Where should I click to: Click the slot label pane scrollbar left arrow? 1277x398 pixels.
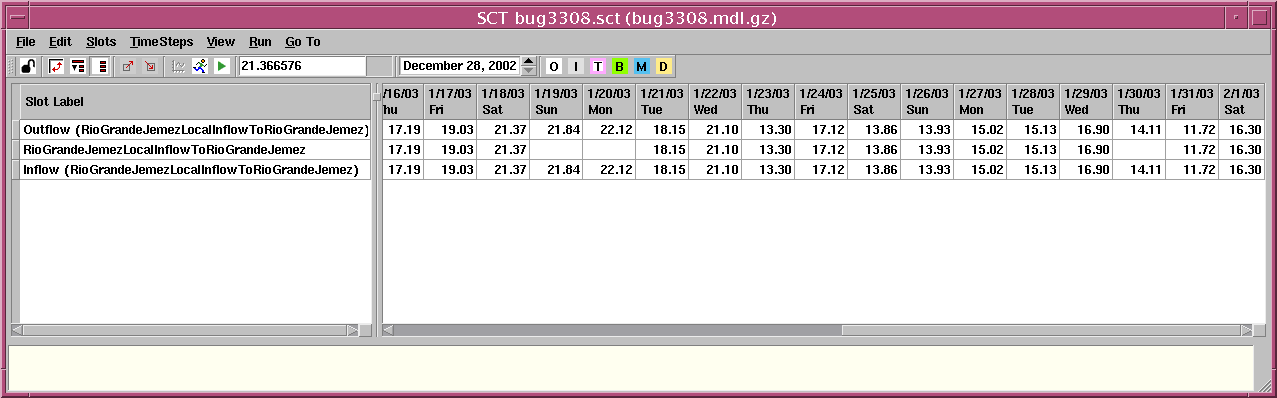coord(16,329)
